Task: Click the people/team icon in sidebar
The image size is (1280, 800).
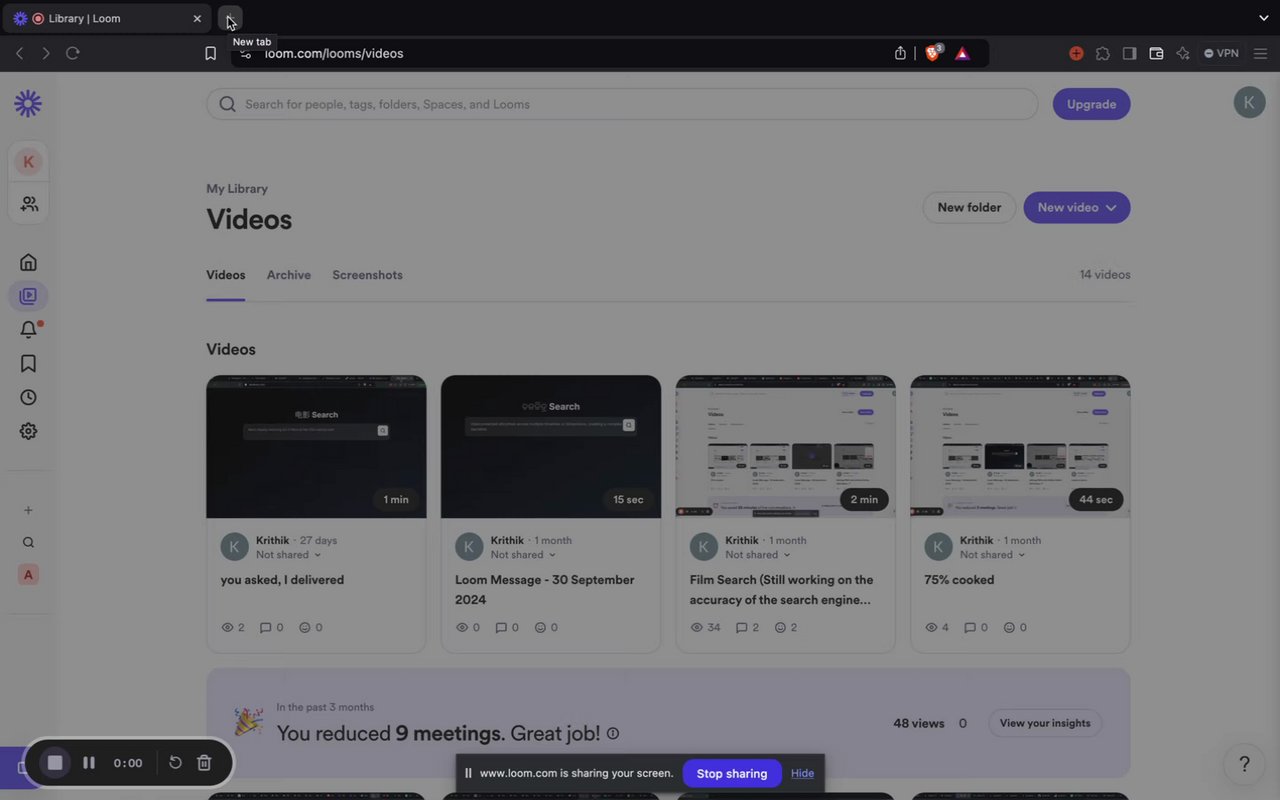Action: coord(29,203)
